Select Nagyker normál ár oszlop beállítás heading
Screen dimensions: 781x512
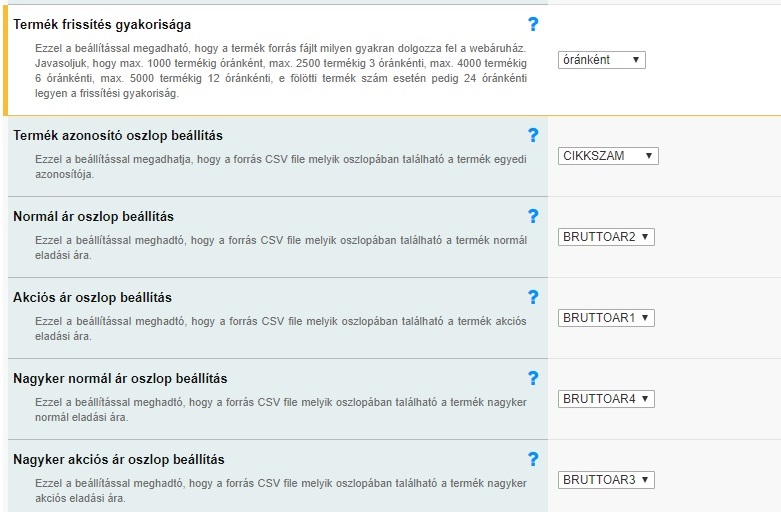[x=120, y=378]
